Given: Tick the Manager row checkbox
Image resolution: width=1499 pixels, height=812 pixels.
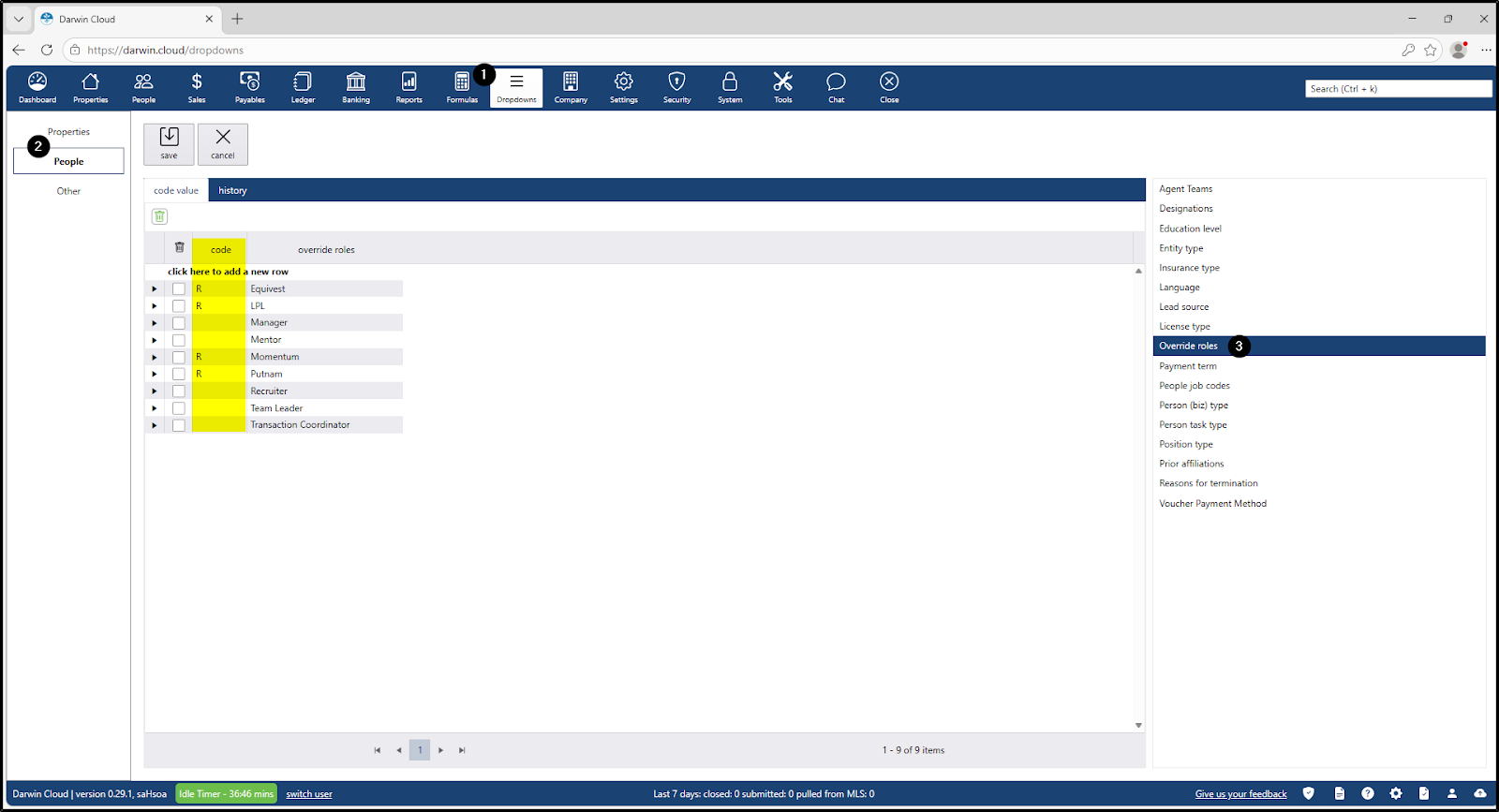Looking at the screenshot, I should 179,323.
